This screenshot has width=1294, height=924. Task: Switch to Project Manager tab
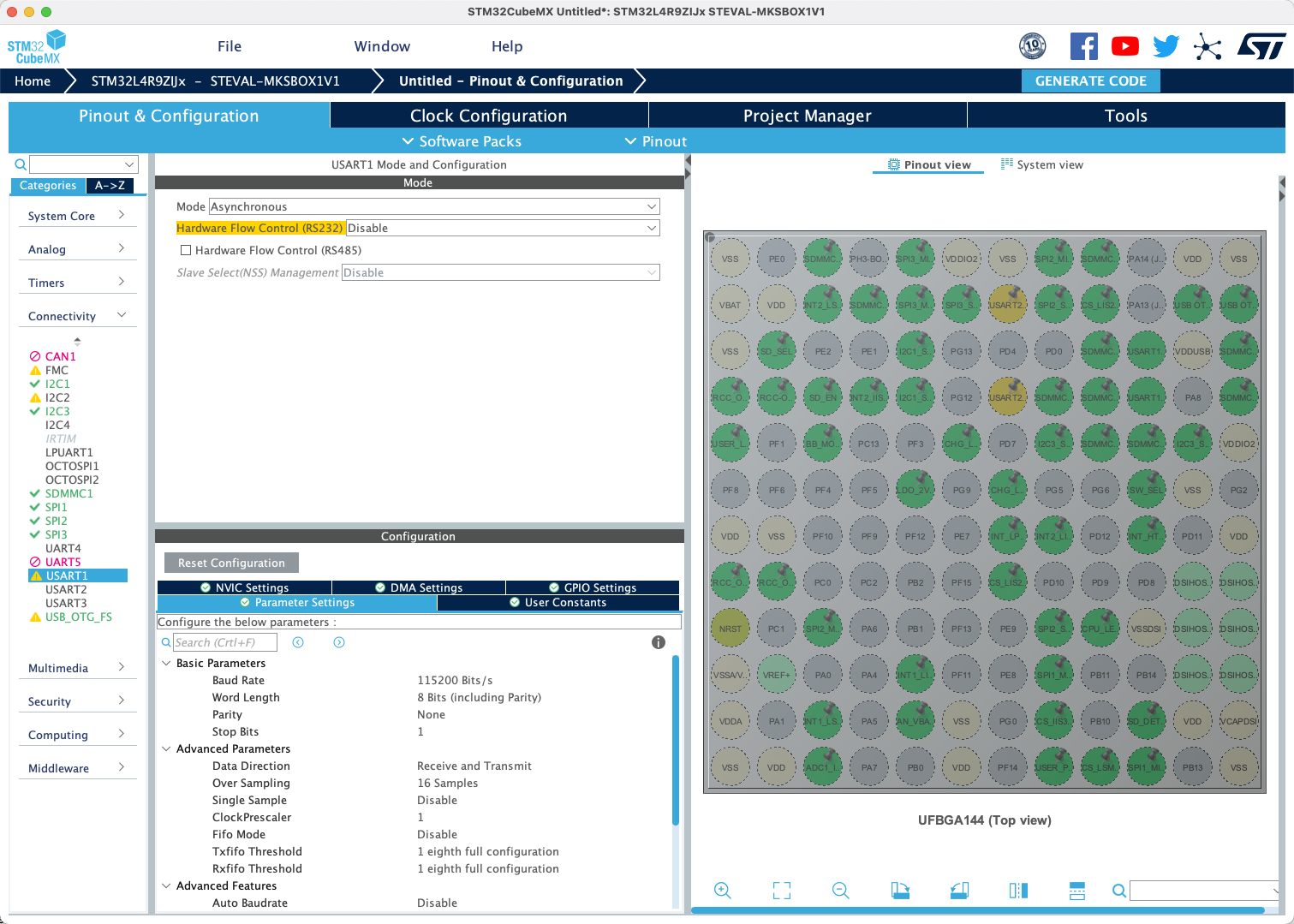808,116
